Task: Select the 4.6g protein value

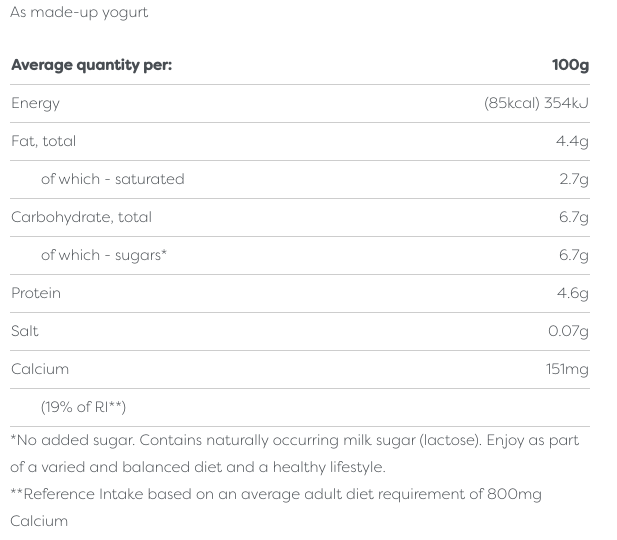Action: (572, 293)
